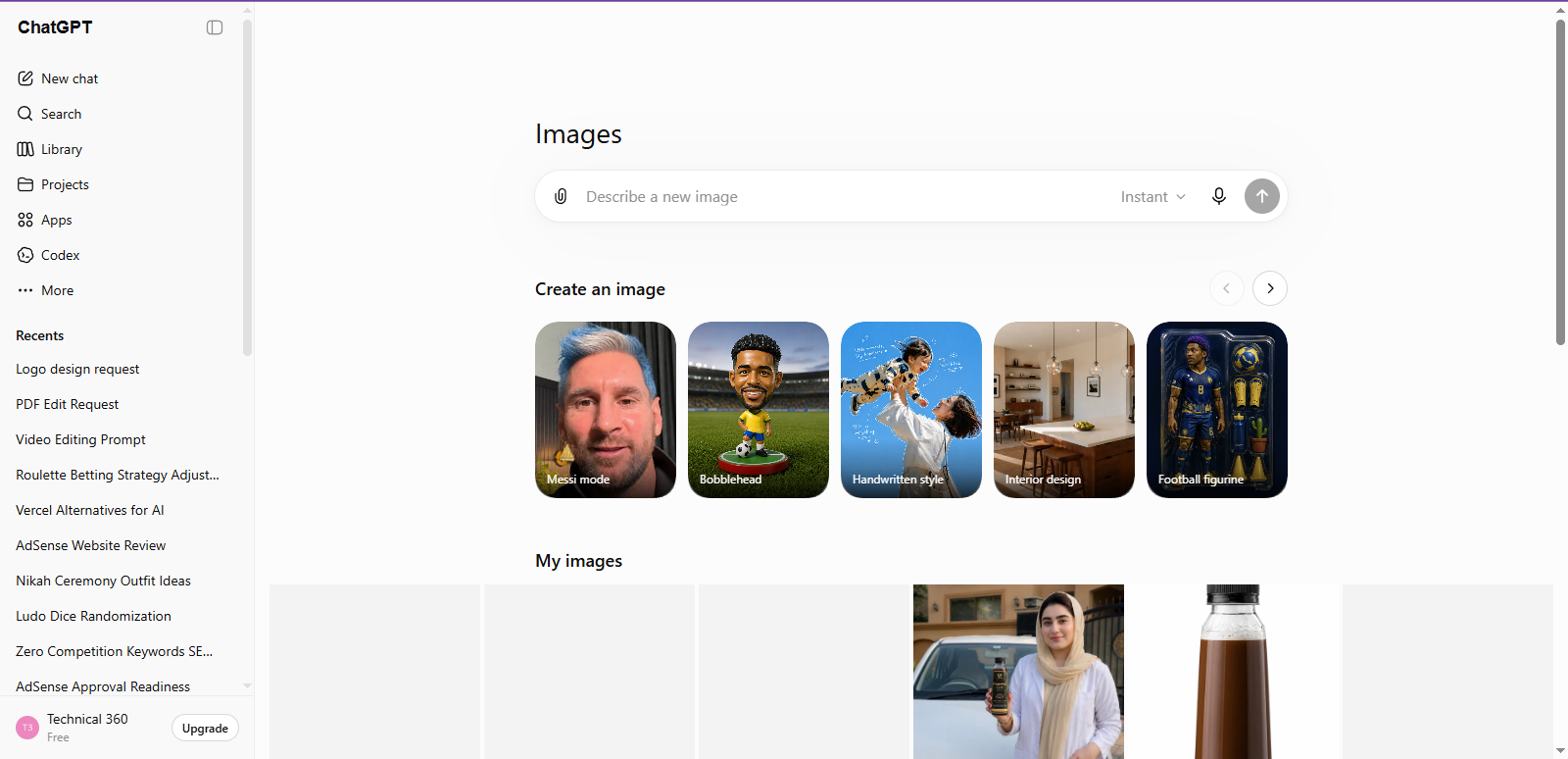
Task: Focus the Describe a new image field
Action: tap(843, 196)
